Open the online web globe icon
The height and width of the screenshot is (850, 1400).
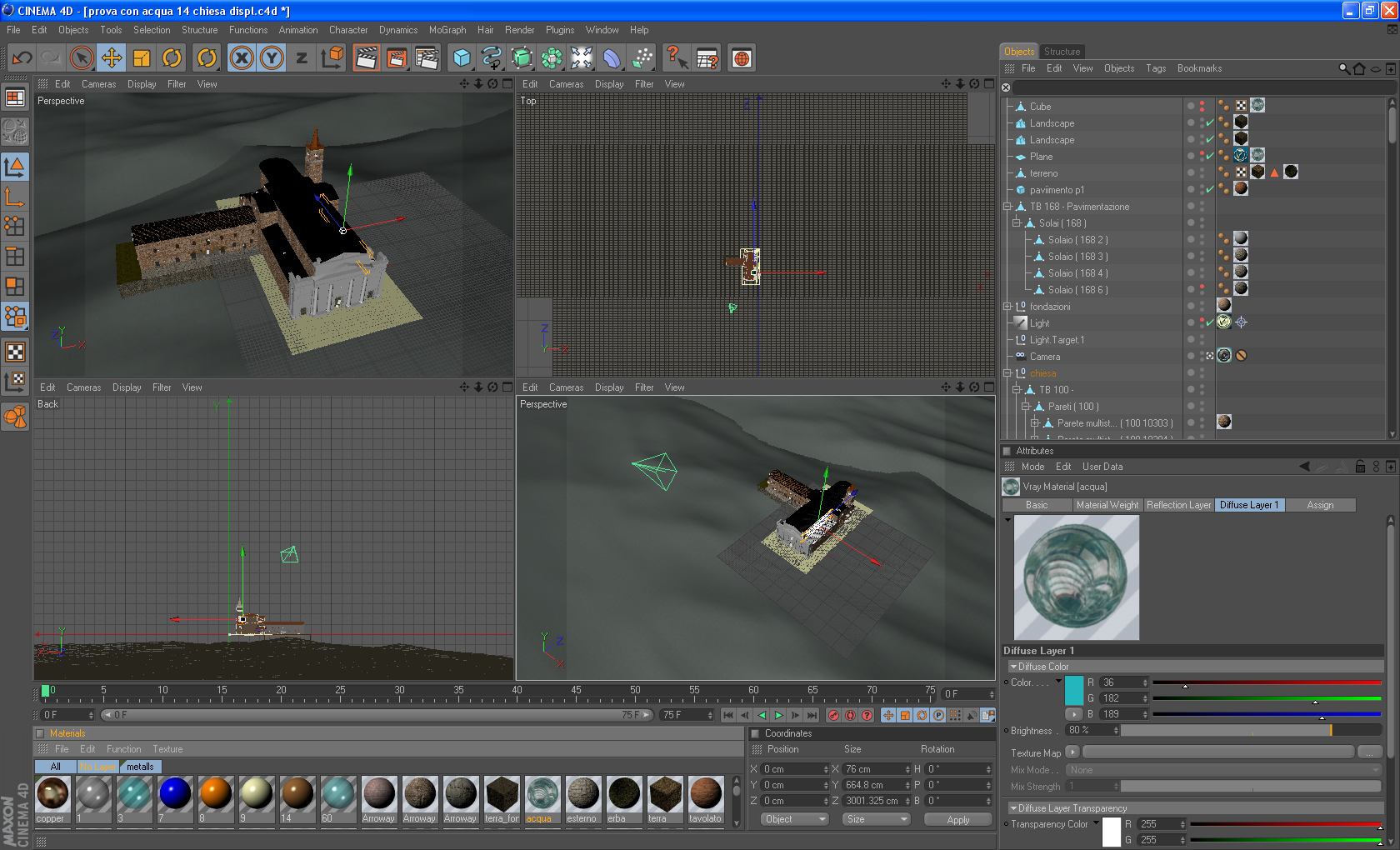(742, 57)
